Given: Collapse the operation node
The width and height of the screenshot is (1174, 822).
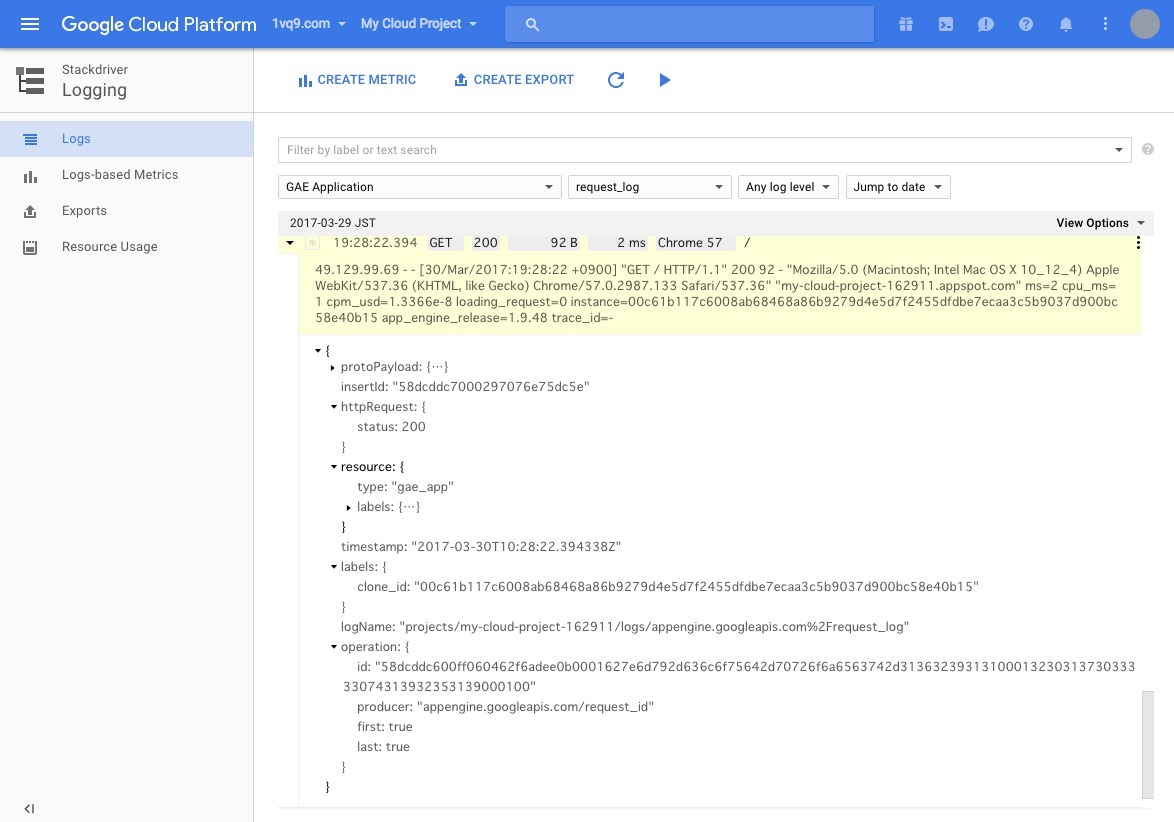Looking at the screenshot, I should click(334, 647).
